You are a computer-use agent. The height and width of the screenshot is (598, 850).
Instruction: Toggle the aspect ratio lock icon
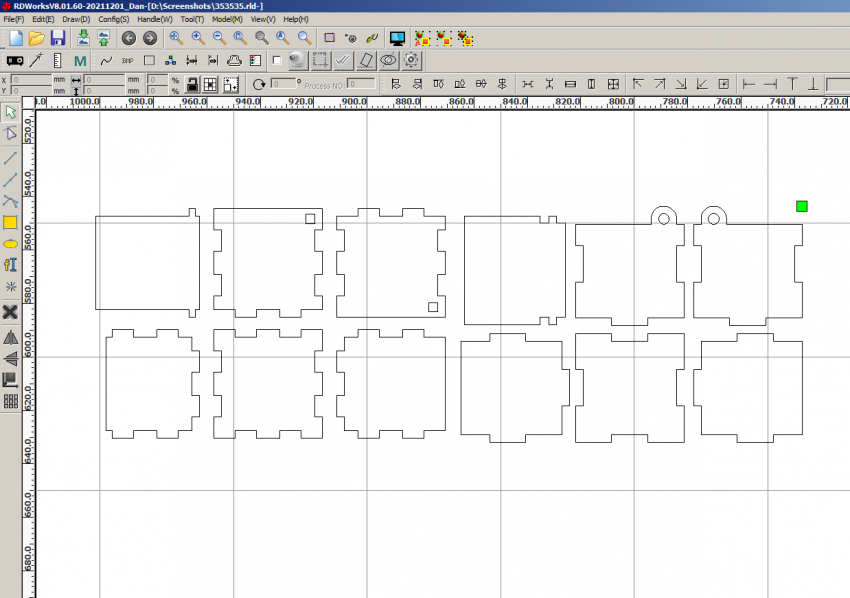tap(194, 85)
